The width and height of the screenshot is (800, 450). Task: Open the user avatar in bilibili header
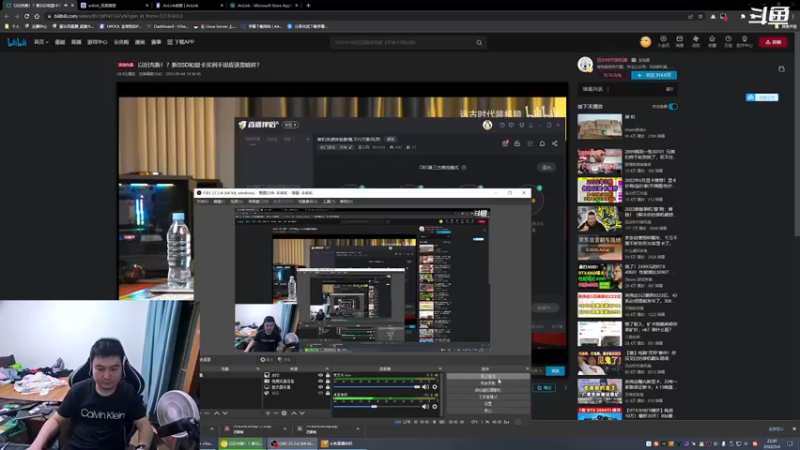[645, 42]
